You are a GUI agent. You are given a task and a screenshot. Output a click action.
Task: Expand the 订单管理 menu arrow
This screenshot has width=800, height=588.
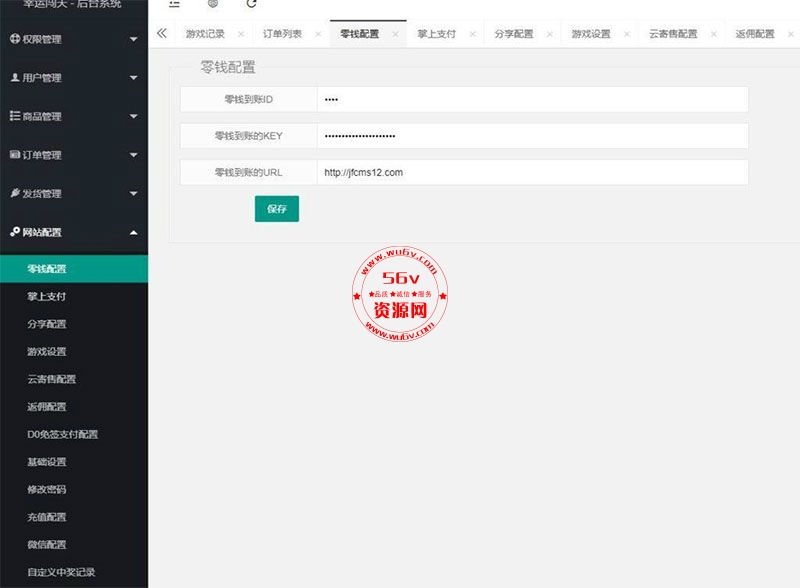(x=134, y=155)
